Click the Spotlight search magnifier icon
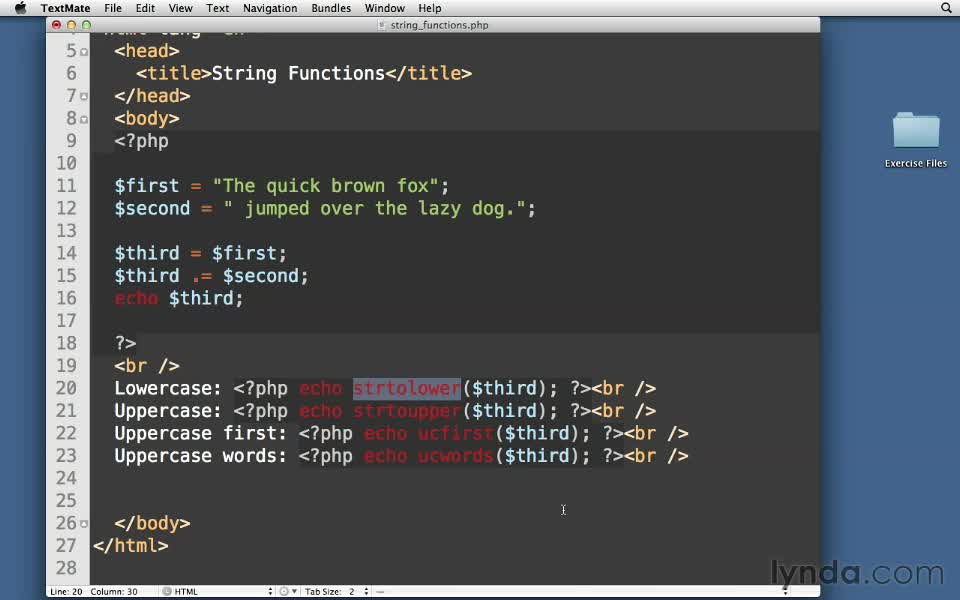This screenshot has height=600, width=960. [x=946, y=8]
